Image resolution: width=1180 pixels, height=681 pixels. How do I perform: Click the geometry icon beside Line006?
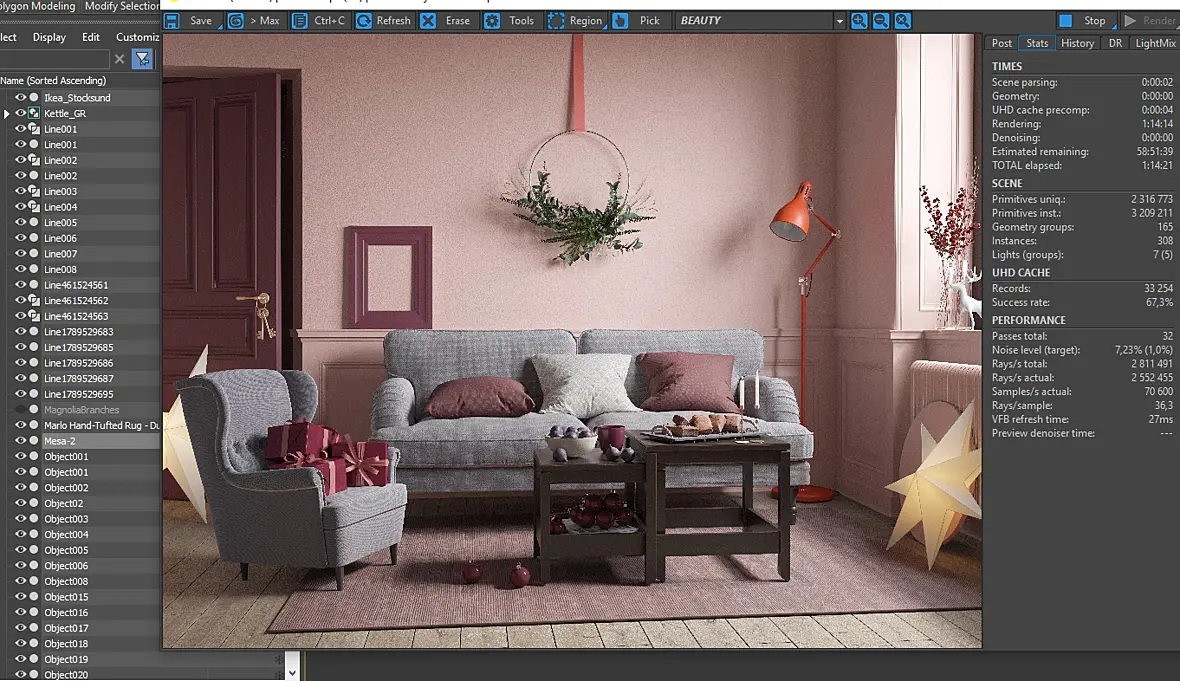(34, 239)
